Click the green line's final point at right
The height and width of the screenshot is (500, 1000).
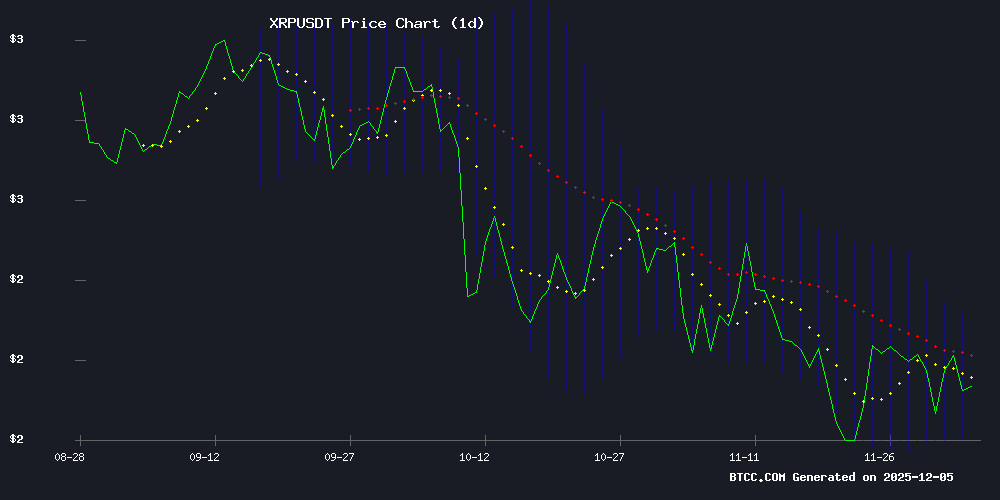(971, 386)
